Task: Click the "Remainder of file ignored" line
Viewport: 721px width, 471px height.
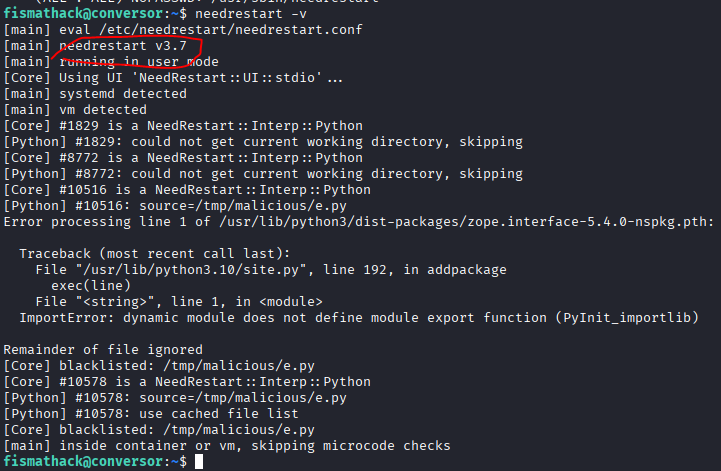Action: coord(102,350)
